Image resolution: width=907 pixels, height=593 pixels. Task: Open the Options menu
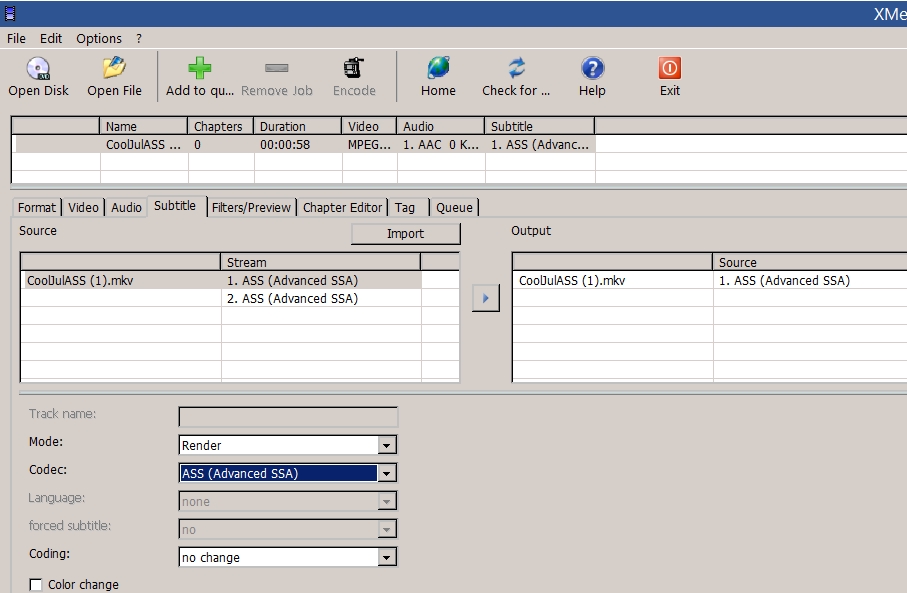[x=99, y=38]
